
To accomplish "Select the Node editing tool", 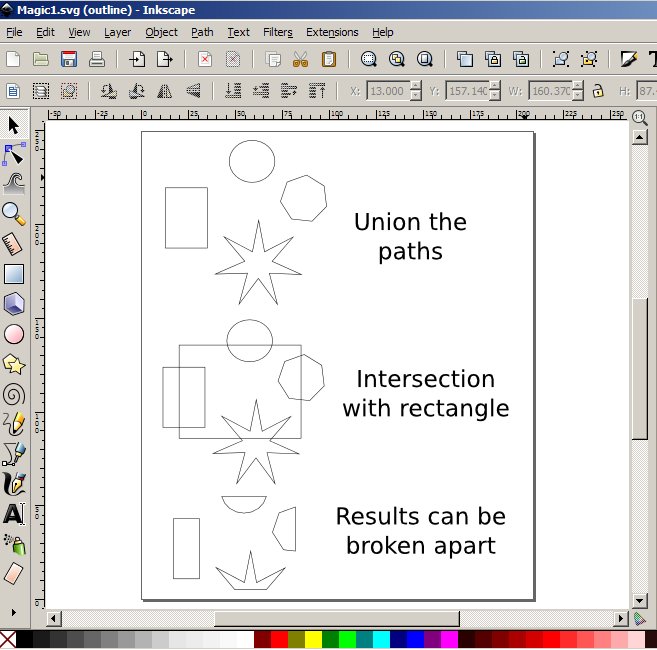I will [14, 154].
